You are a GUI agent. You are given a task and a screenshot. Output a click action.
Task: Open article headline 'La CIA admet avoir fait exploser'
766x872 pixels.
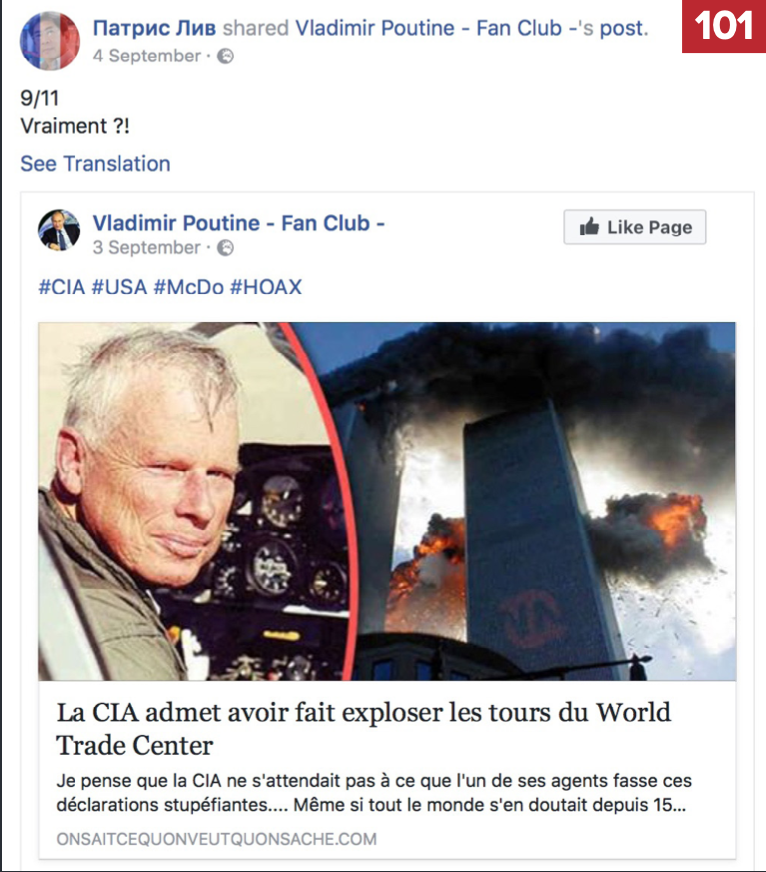(364, 729)
